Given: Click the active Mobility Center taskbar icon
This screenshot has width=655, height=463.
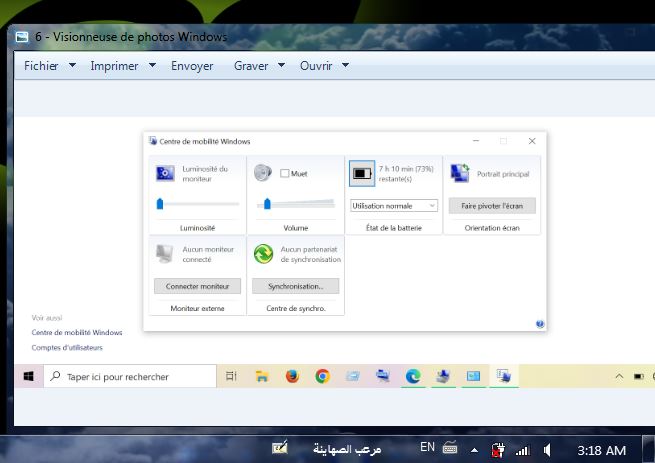Looking at the screenshot, I should (503, 377).
